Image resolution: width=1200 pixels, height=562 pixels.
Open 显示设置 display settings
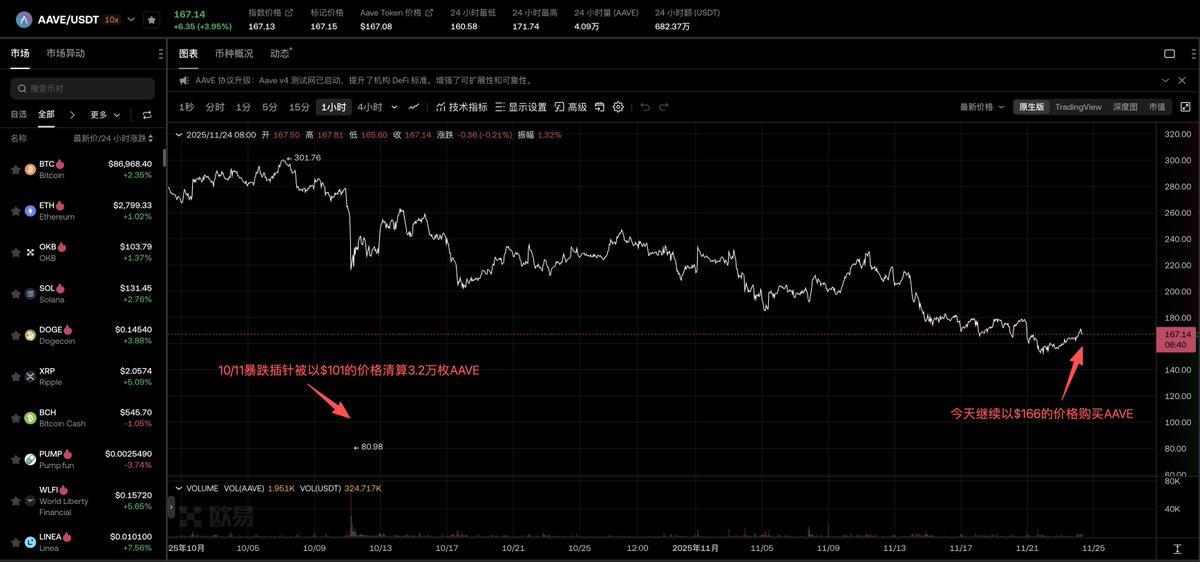click(x=521, y=107)
